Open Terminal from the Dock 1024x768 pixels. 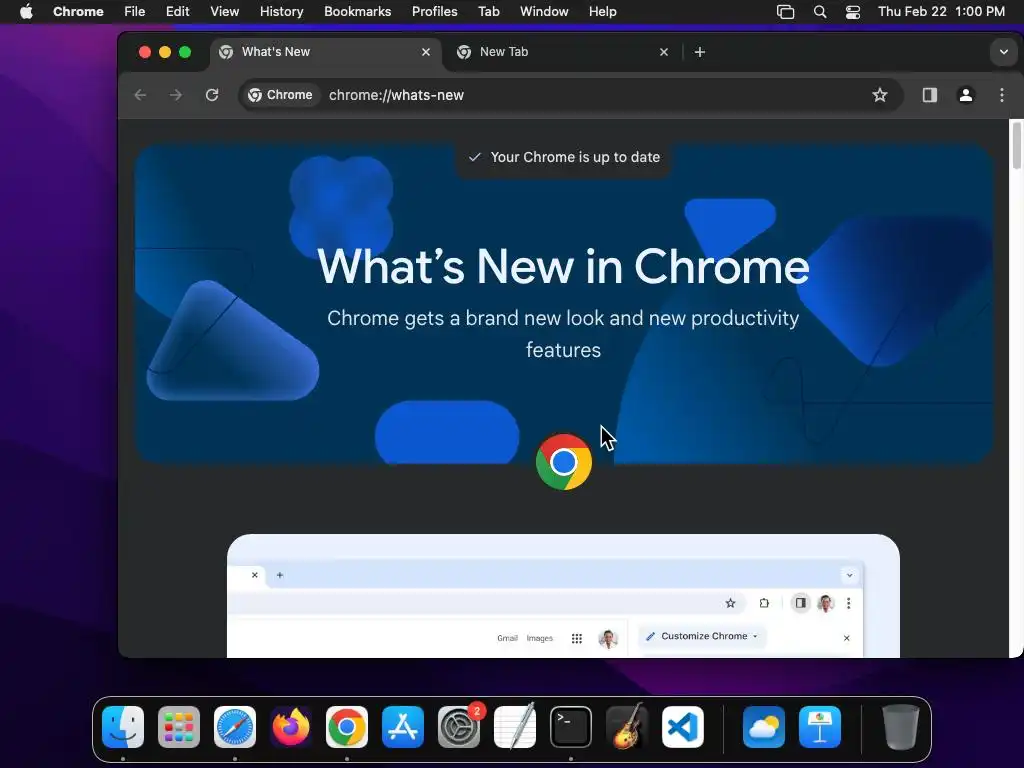(x=571, y=727)
